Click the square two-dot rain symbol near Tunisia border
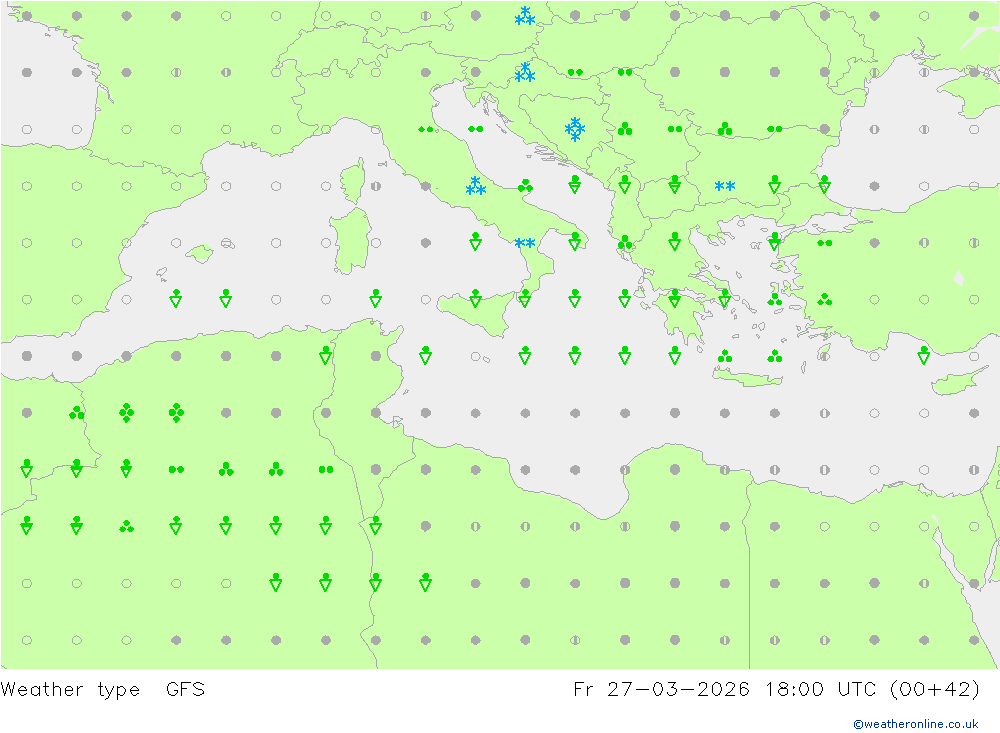Viewport: 1000px width, 733px height. point(326,470)
